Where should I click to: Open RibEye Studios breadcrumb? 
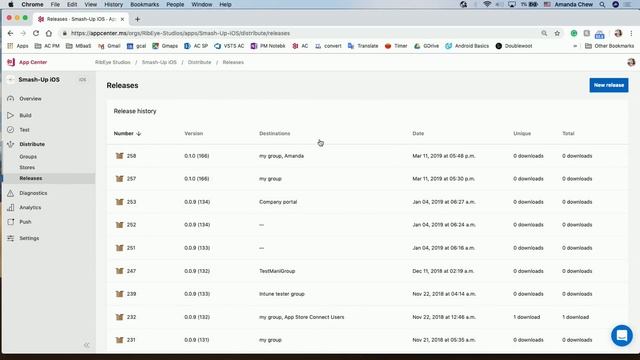point(113,62)
